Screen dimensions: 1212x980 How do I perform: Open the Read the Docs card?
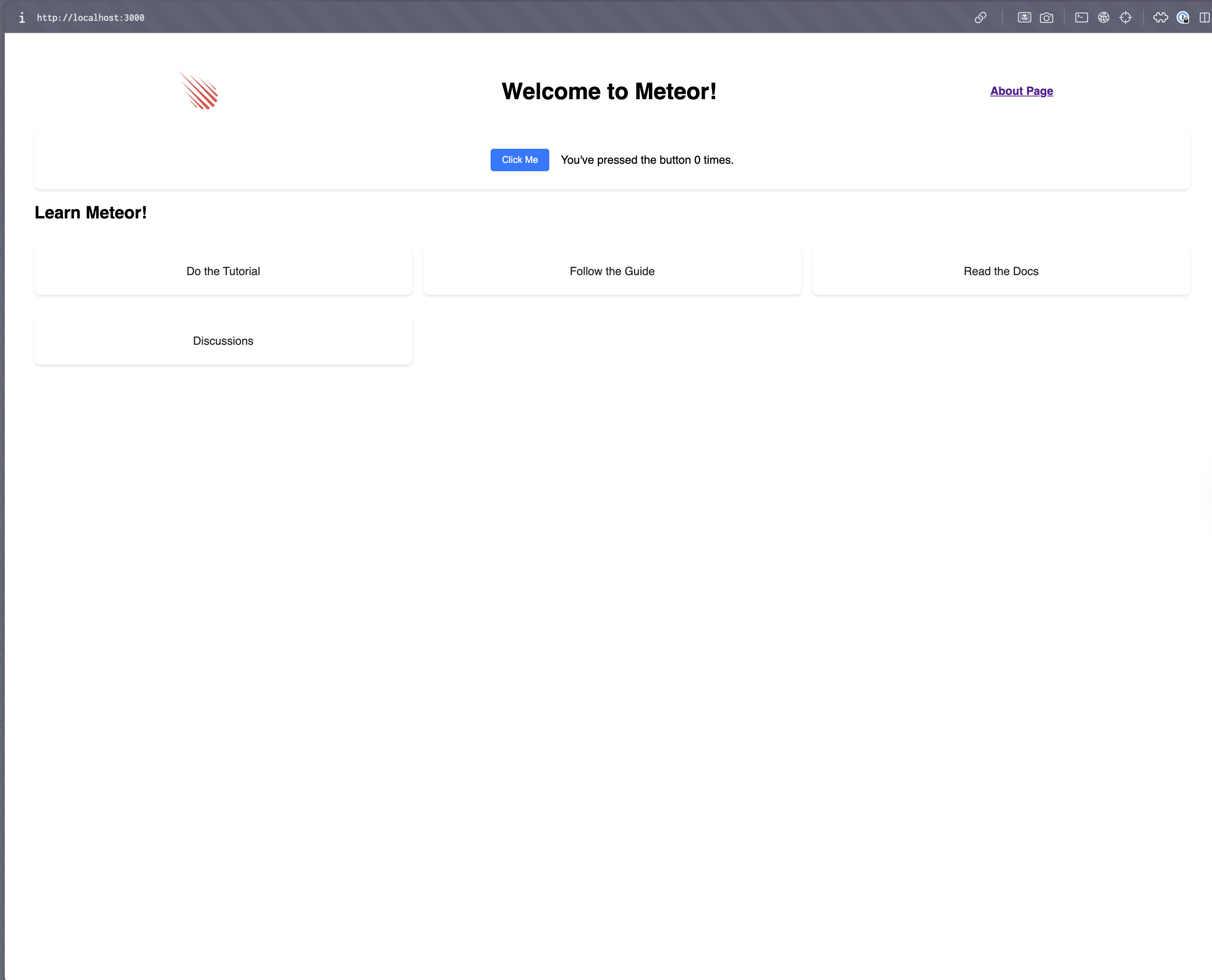[x=1000, y=271]
